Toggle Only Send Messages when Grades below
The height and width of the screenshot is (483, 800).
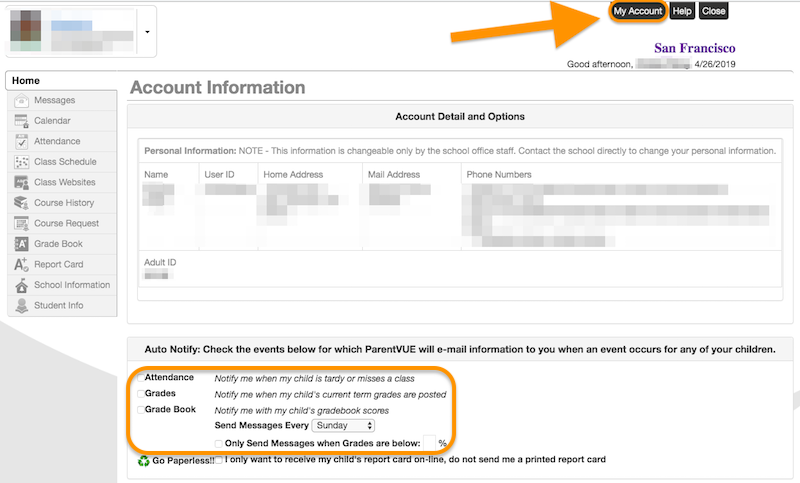219,442
